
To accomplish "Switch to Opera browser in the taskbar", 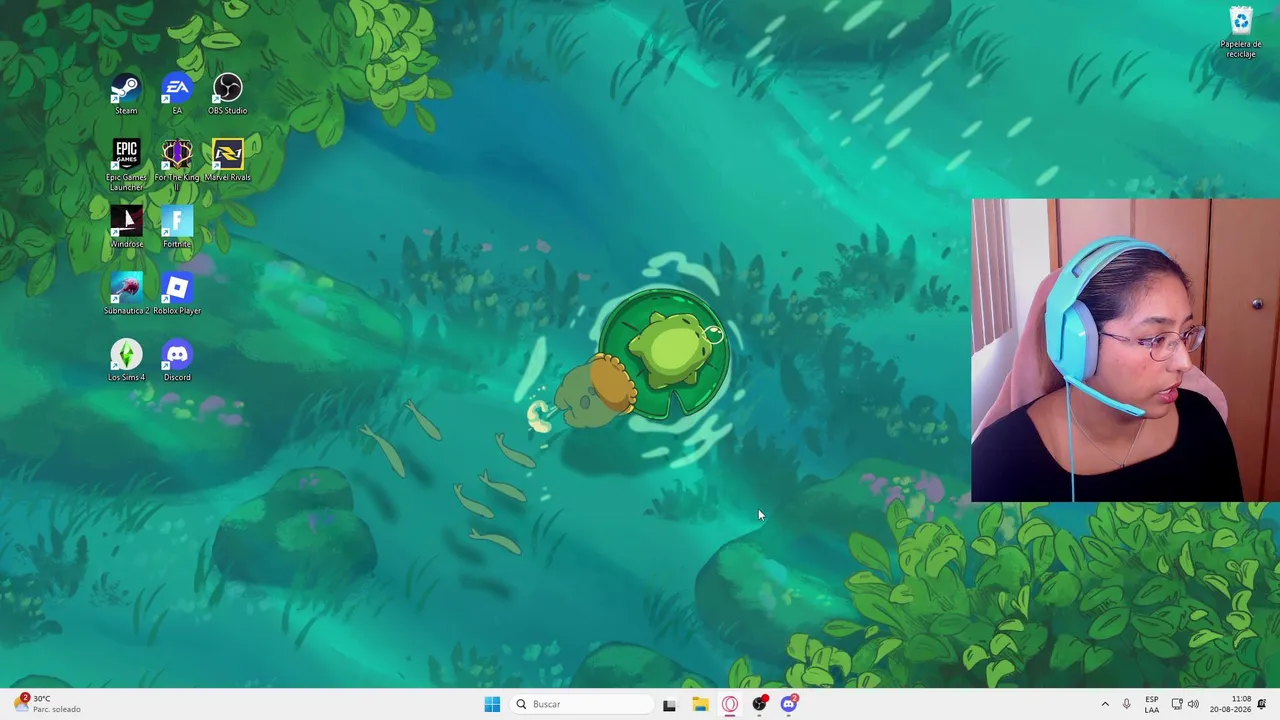I will (730, 704).
